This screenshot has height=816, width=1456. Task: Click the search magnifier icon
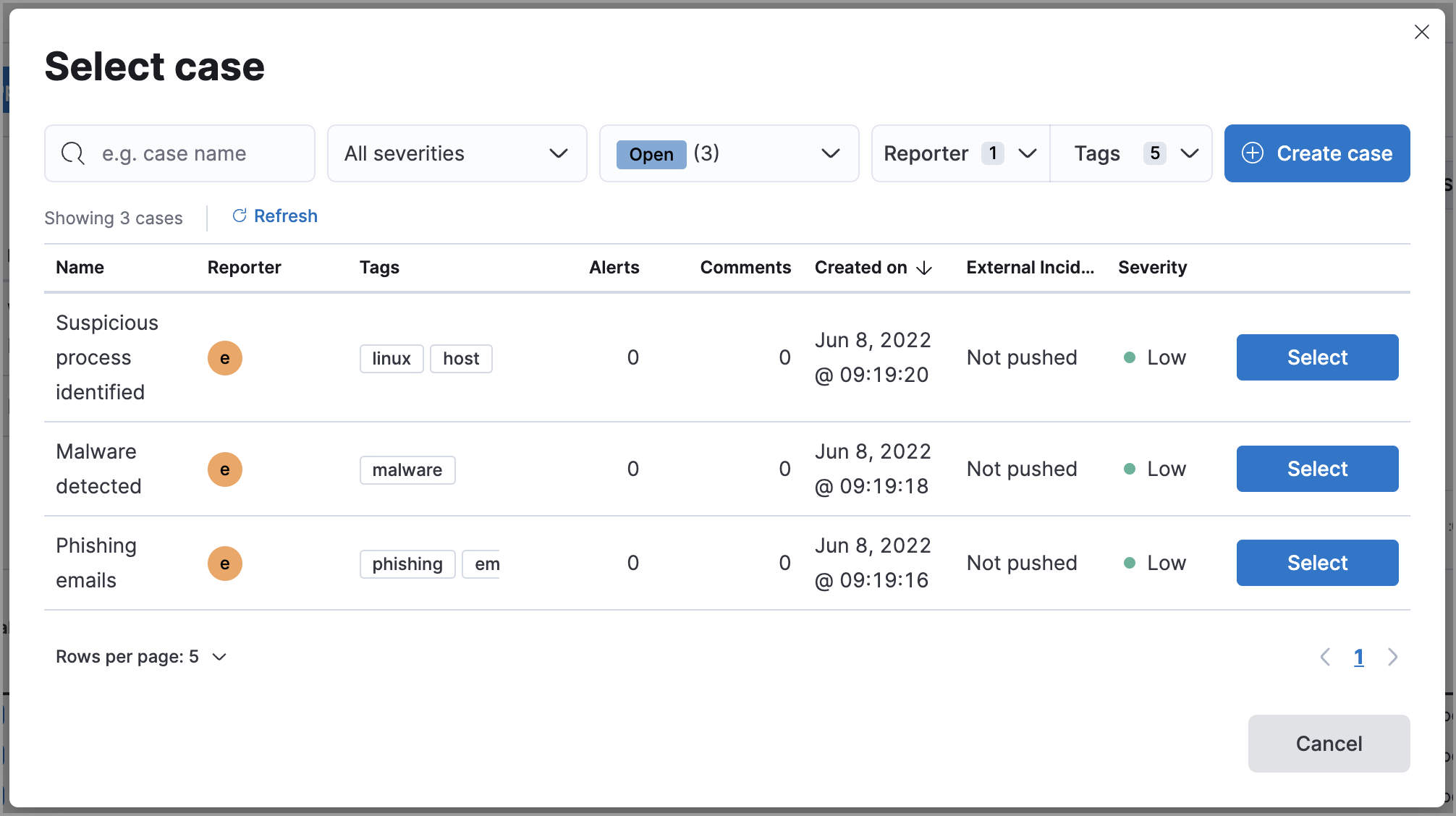click(72, 153)
